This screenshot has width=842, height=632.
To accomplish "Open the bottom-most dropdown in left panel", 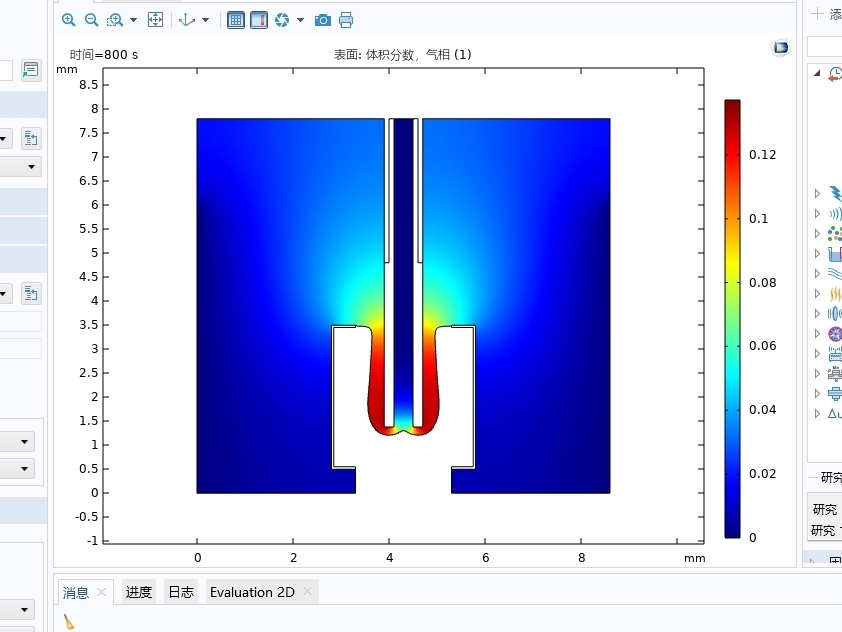I will (18, 609).
